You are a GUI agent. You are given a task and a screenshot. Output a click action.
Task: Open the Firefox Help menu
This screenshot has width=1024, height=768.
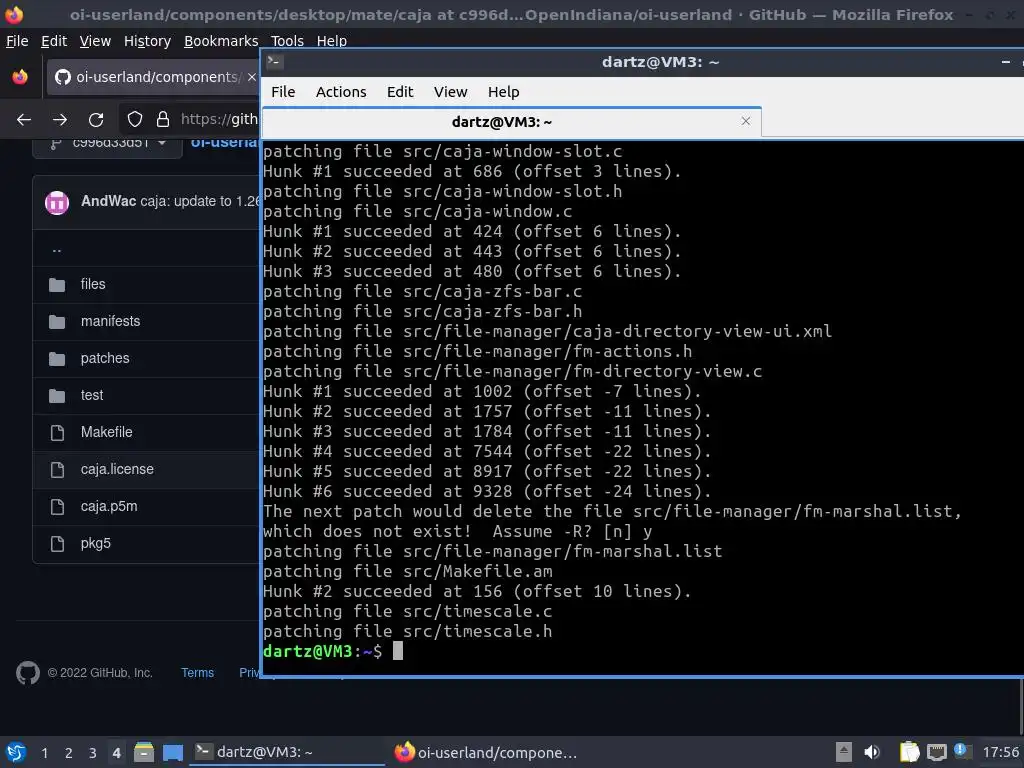[x=332, y=41]
